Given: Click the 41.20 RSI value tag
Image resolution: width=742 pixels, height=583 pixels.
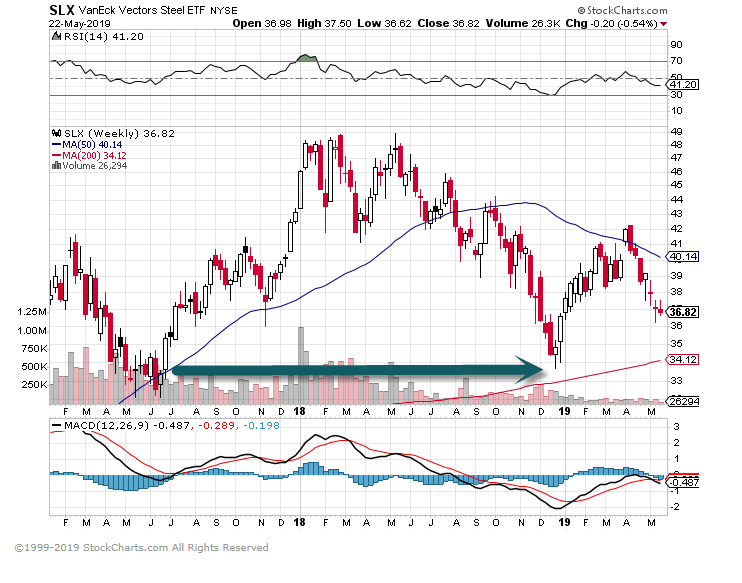Looking at the screenshot, I should pos(682,85).
